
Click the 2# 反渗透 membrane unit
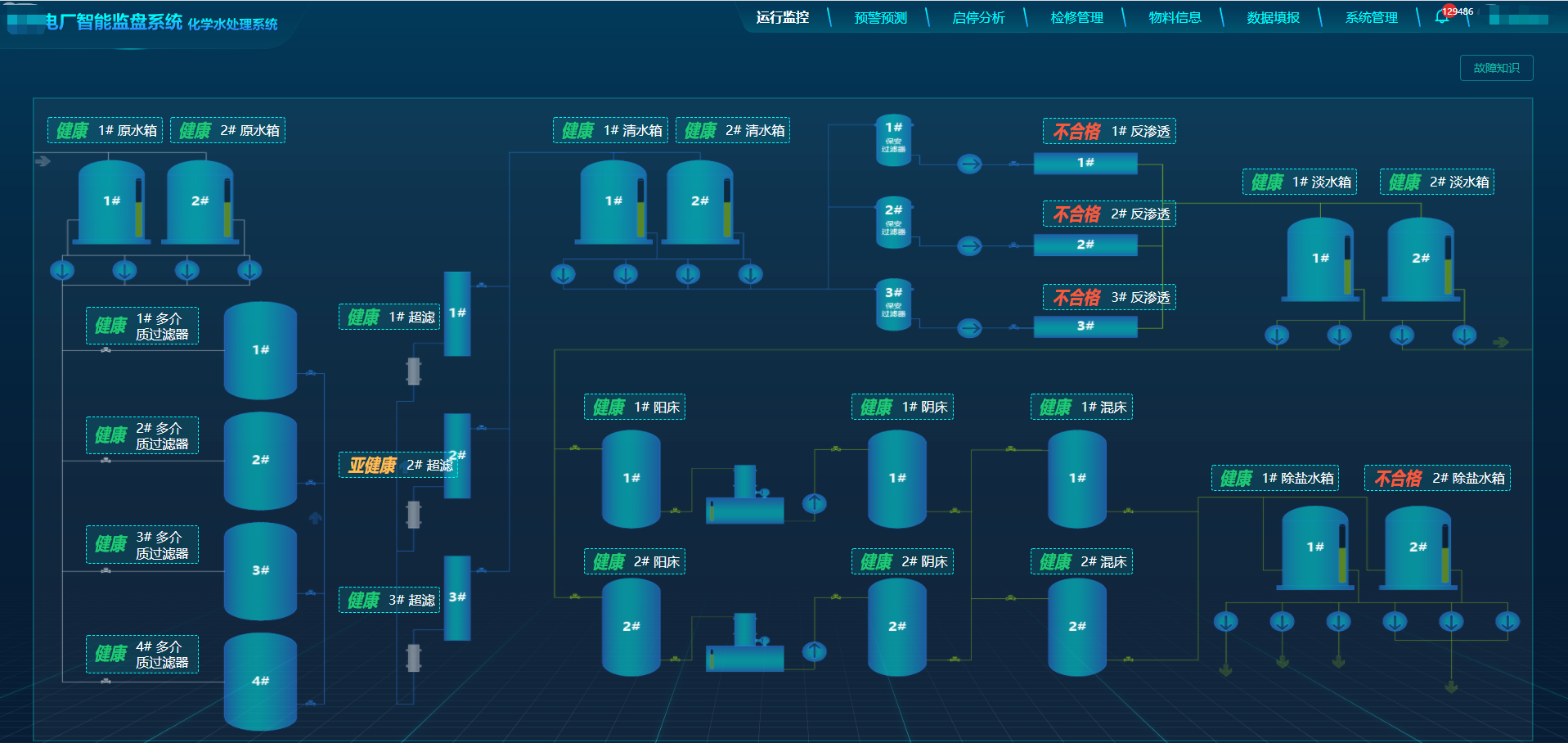pos(1085,245)
